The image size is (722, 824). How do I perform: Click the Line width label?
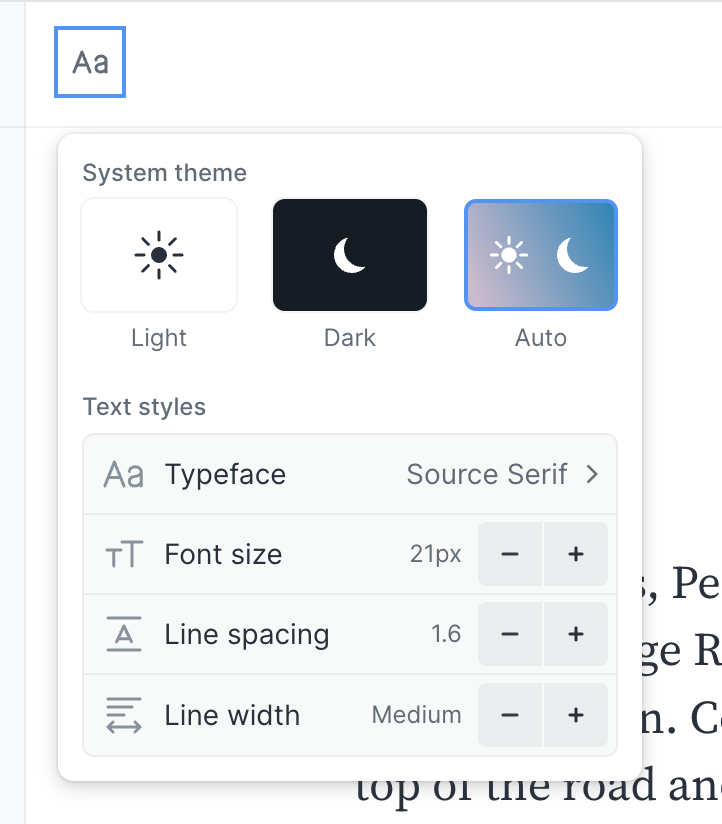coord(232,715)
